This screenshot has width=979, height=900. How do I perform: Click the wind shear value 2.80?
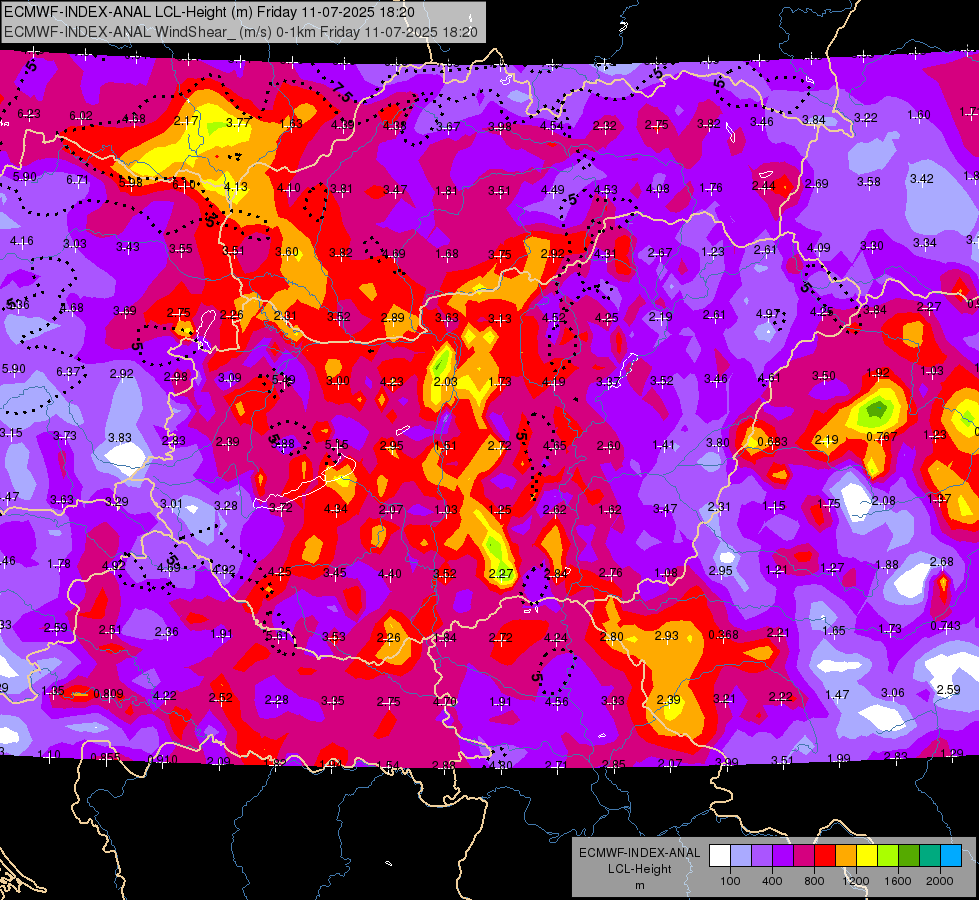click(611, 636)
